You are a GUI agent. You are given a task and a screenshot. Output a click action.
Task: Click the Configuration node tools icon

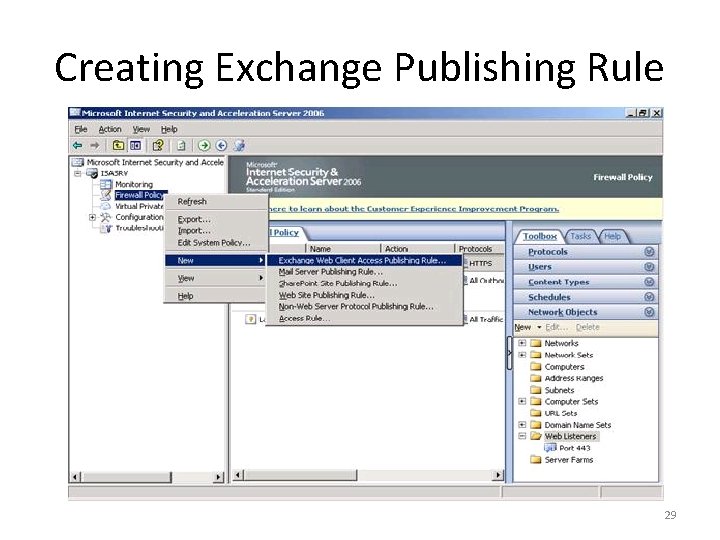pyautogui.click(x=106, y=217)
